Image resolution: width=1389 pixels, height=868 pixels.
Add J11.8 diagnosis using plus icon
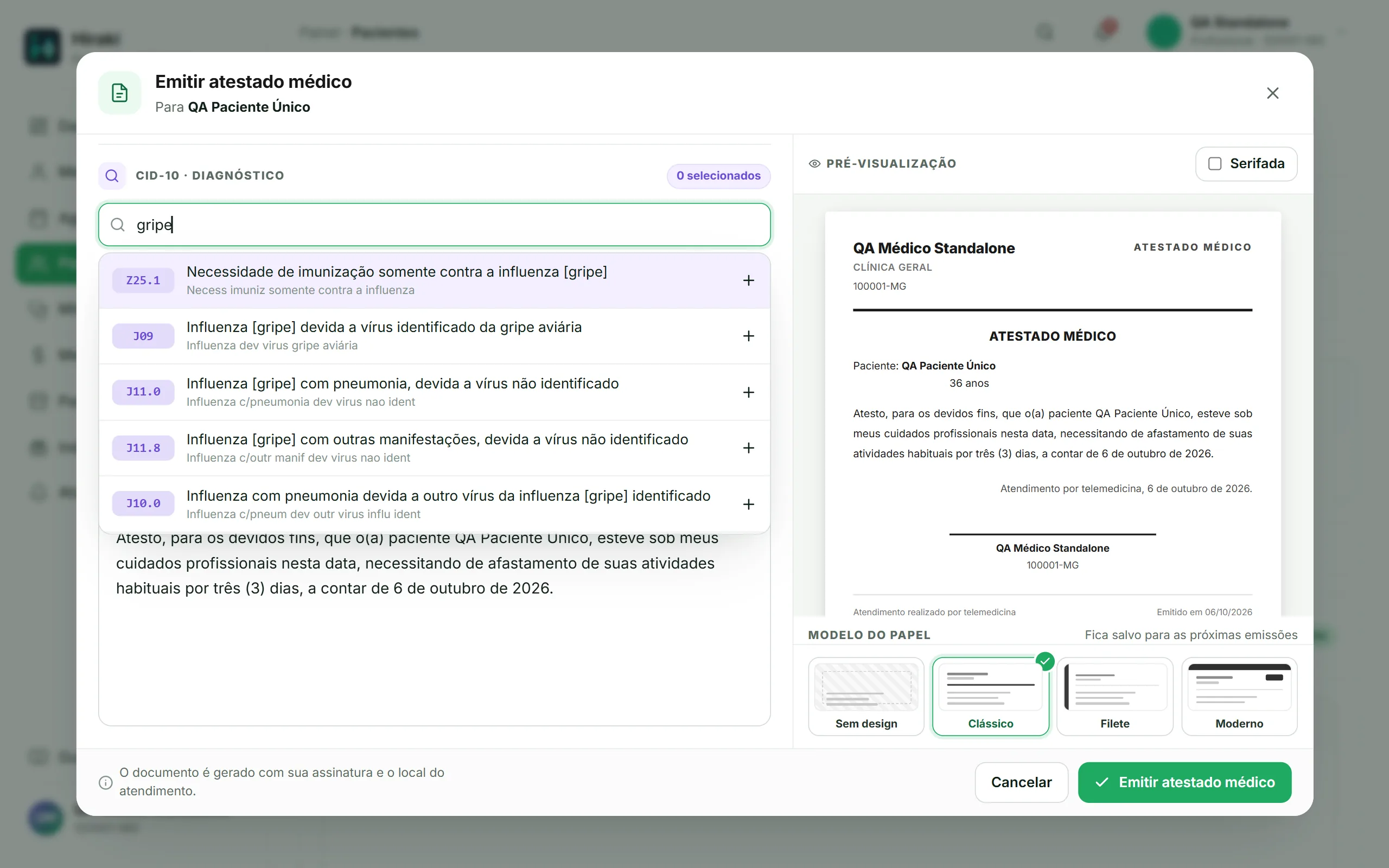(x=748, y=448)
